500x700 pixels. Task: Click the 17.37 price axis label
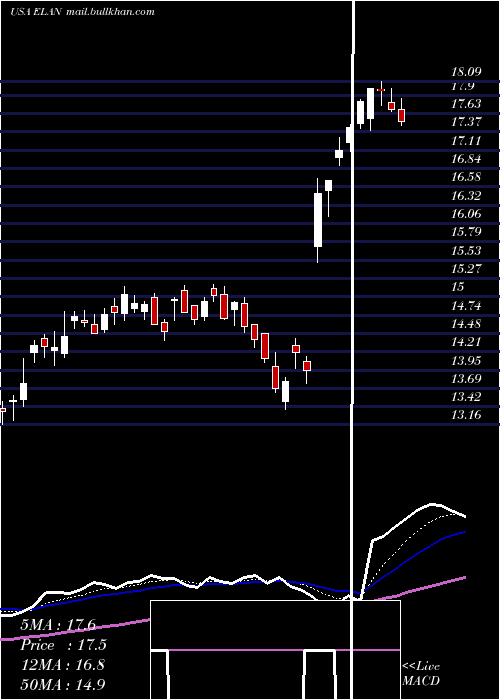click(x=466, y=122)
